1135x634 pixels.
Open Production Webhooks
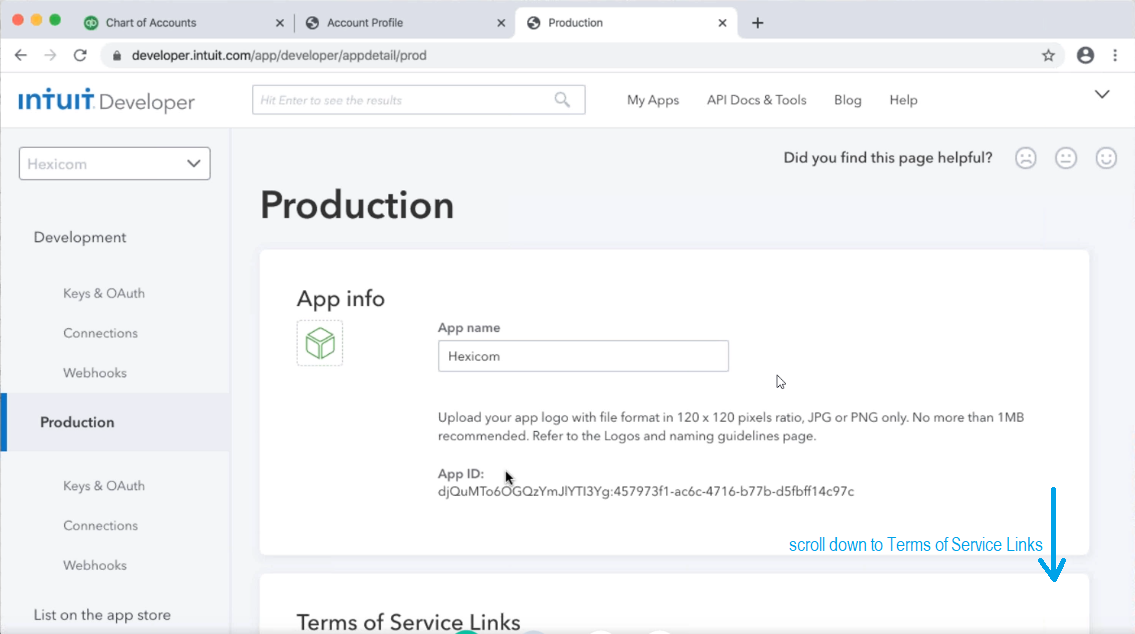click(x=95, y=565)
